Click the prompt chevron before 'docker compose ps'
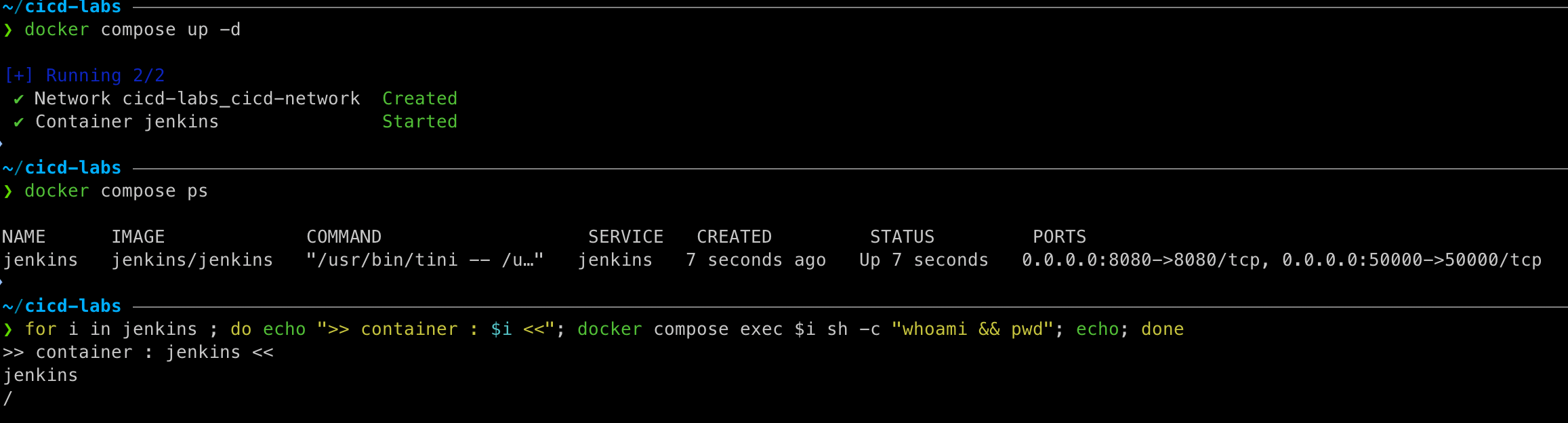Screen dimensions: 1568x423 pyautogui.click(x=8, y=191)
